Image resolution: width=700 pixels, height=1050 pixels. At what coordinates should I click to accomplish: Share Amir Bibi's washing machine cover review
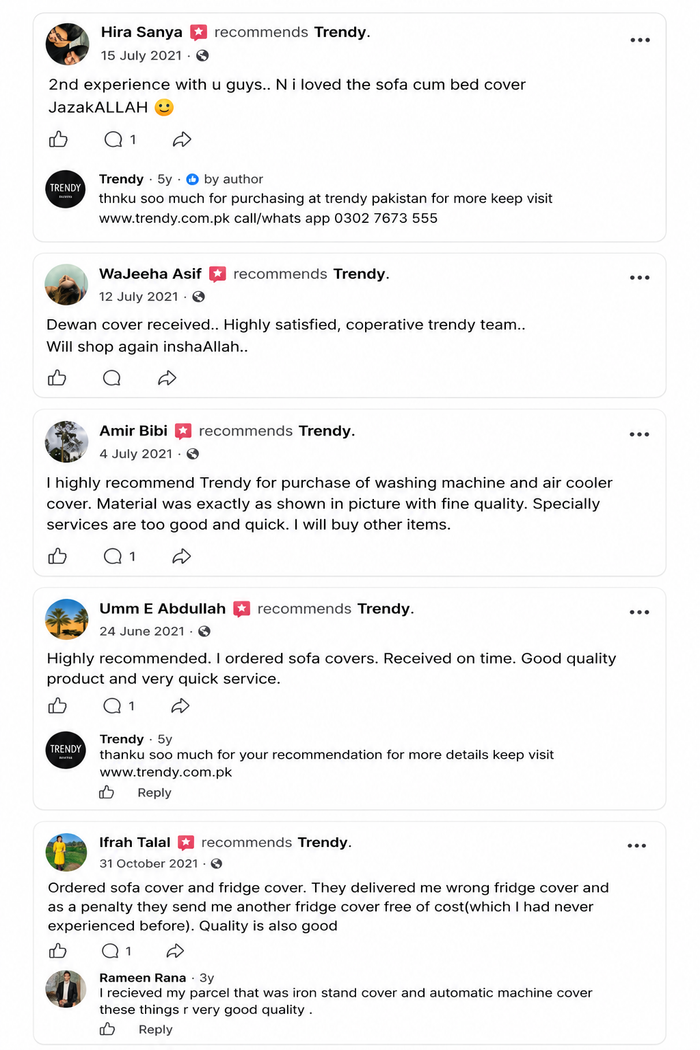click(x=182, y=556)
